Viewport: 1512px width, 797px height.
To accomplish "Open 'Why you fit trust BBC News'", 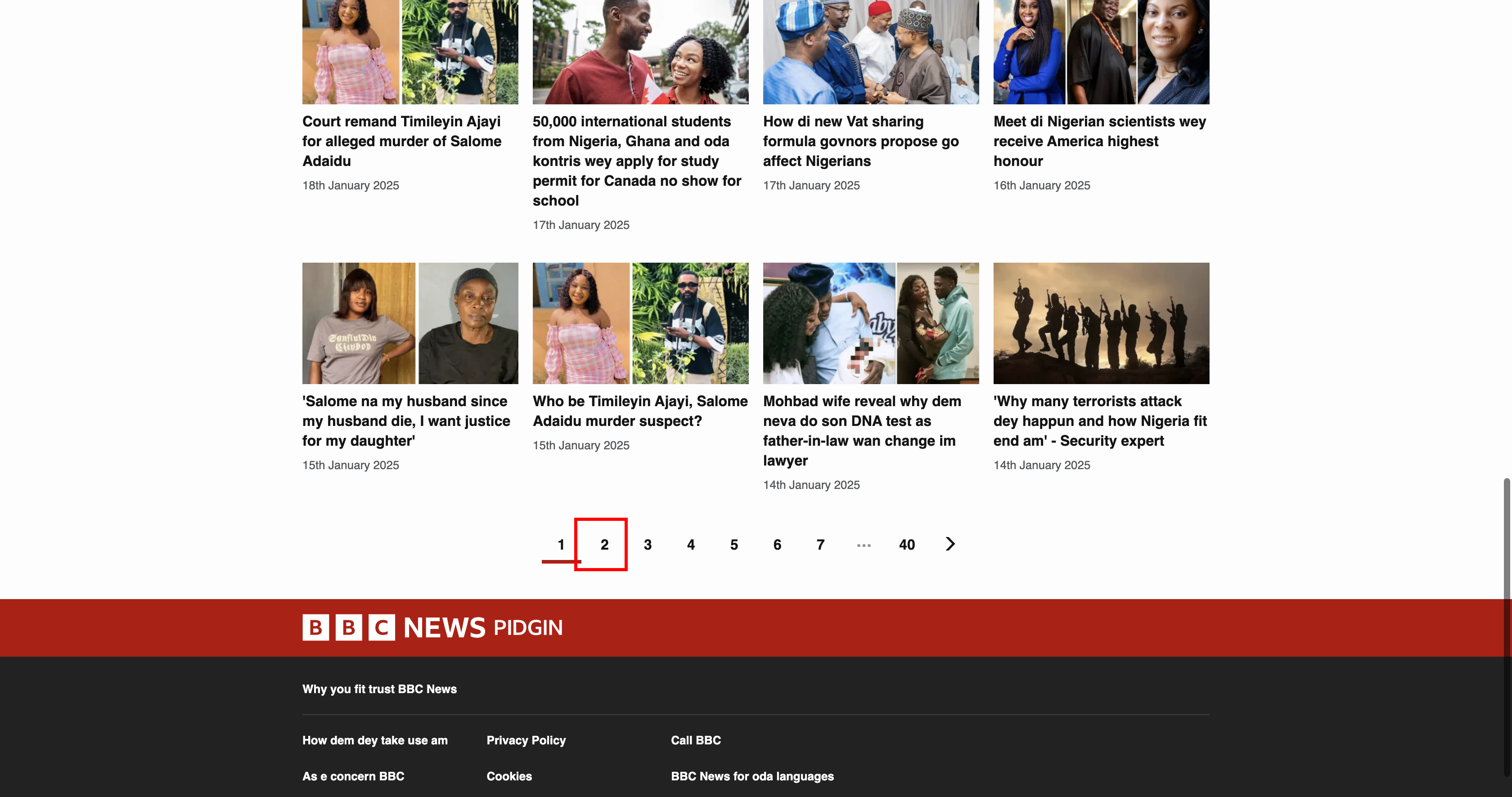I will (x=379, y=689).
